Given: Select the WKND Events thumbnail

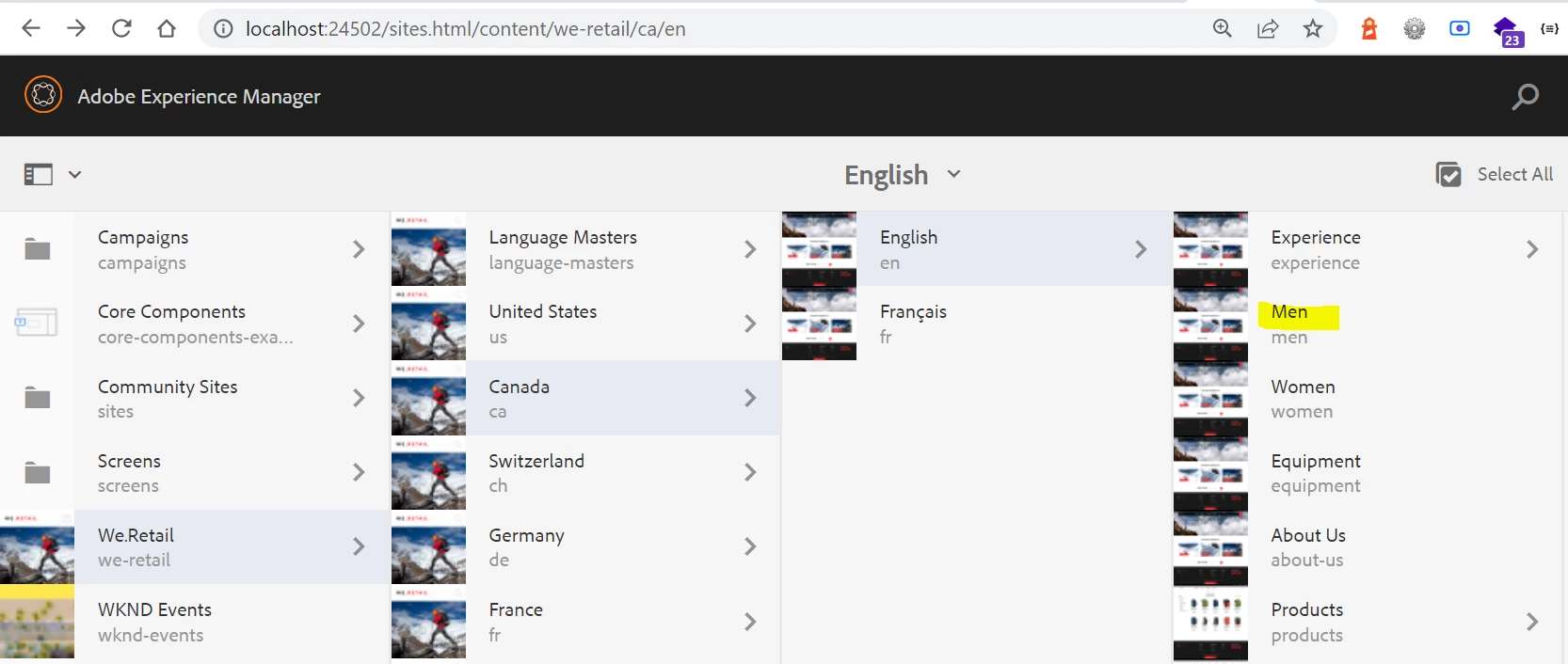Looking at the screenshot, I should coord(37,622).
